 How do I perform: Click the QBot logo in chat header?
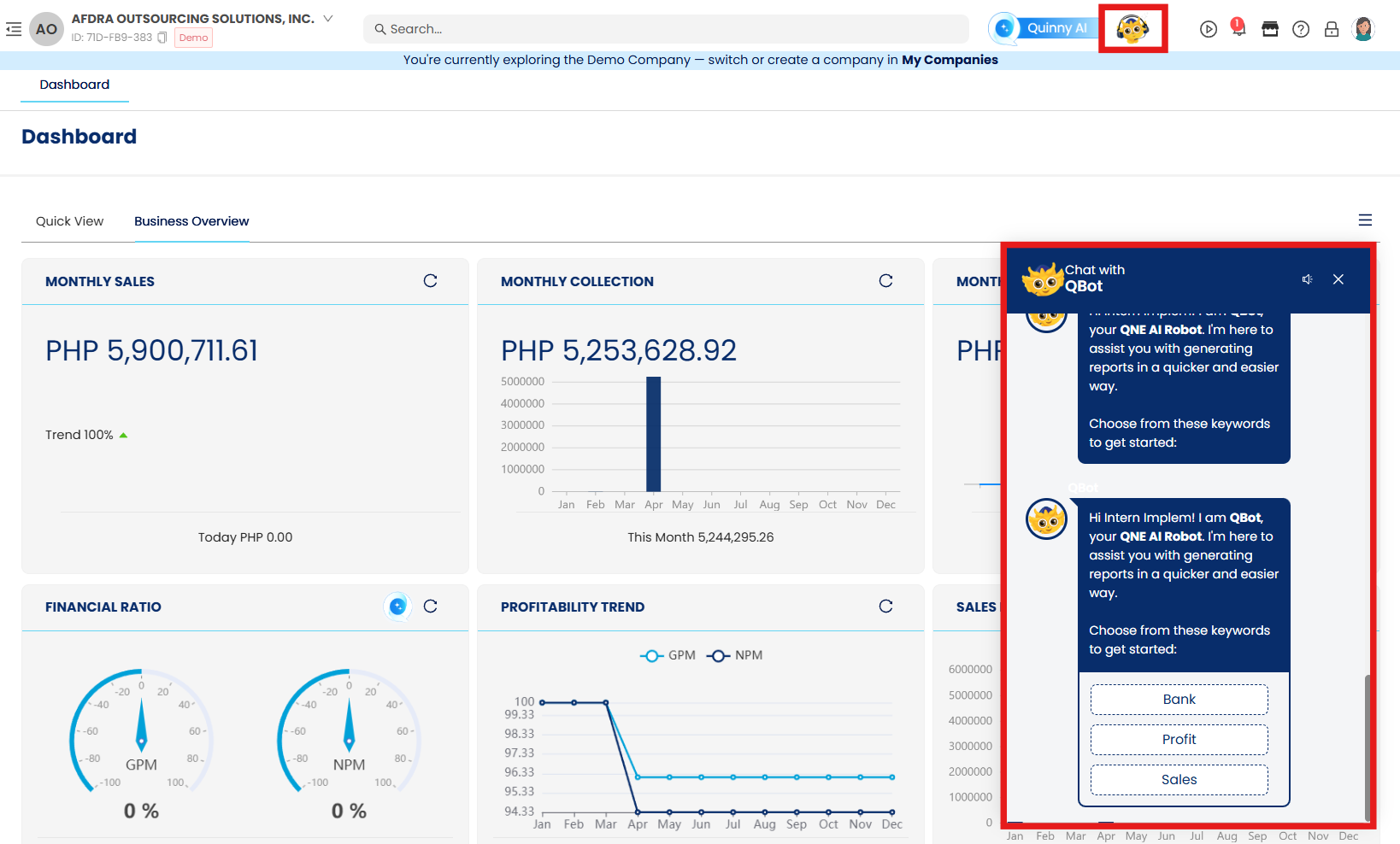tap(1043, 279)
